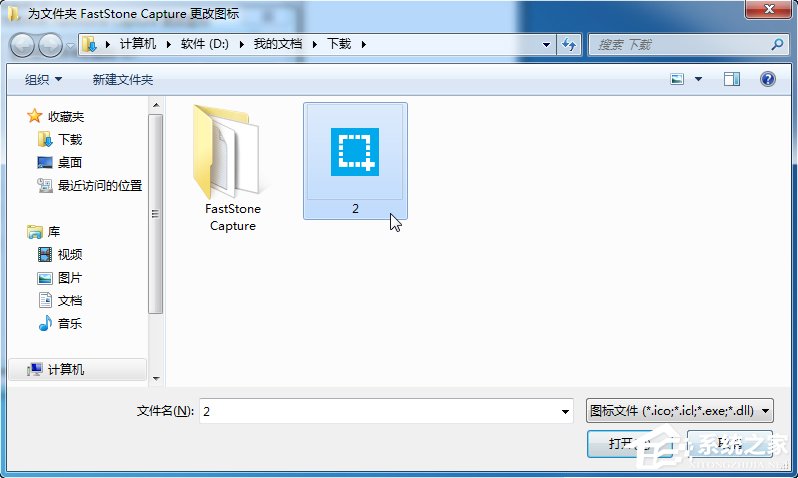Image resolution: width=798 pixels, height=478 pixels.
Task: Click the blue help question mark icon
Action: (x=767, y=79)
